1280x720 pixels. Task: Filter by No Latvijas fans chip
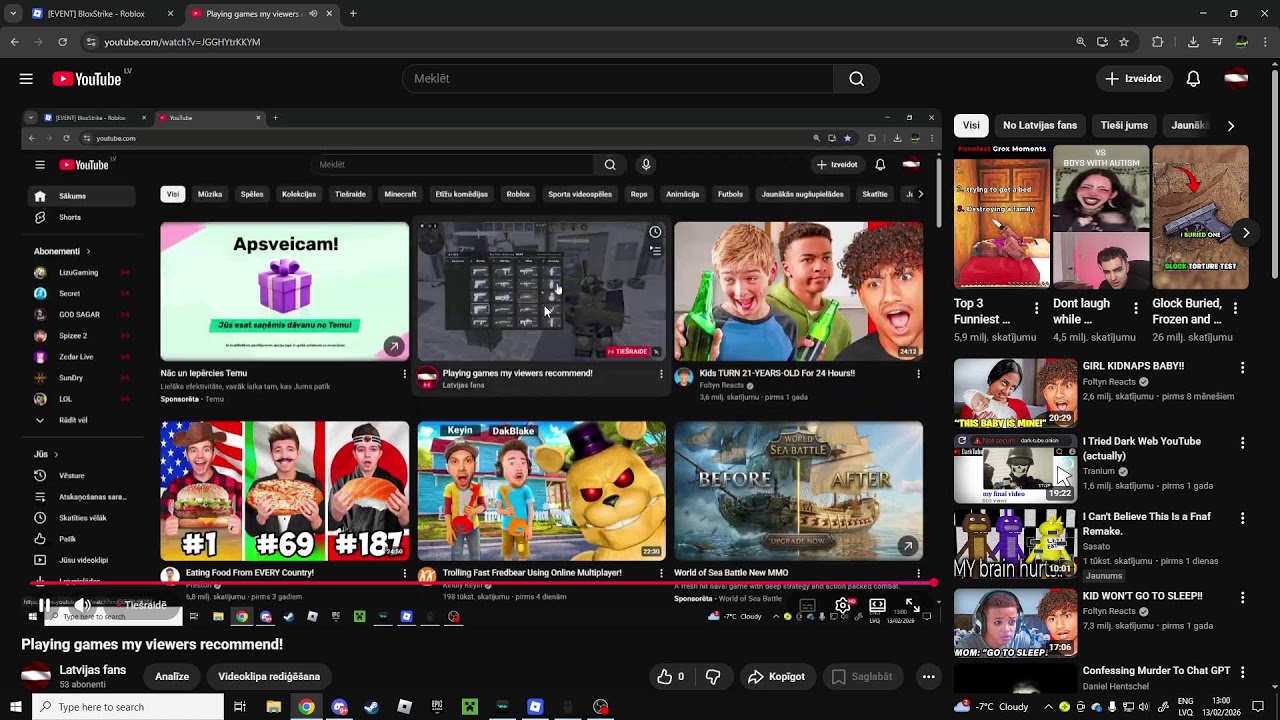(x=1040, y=126)
